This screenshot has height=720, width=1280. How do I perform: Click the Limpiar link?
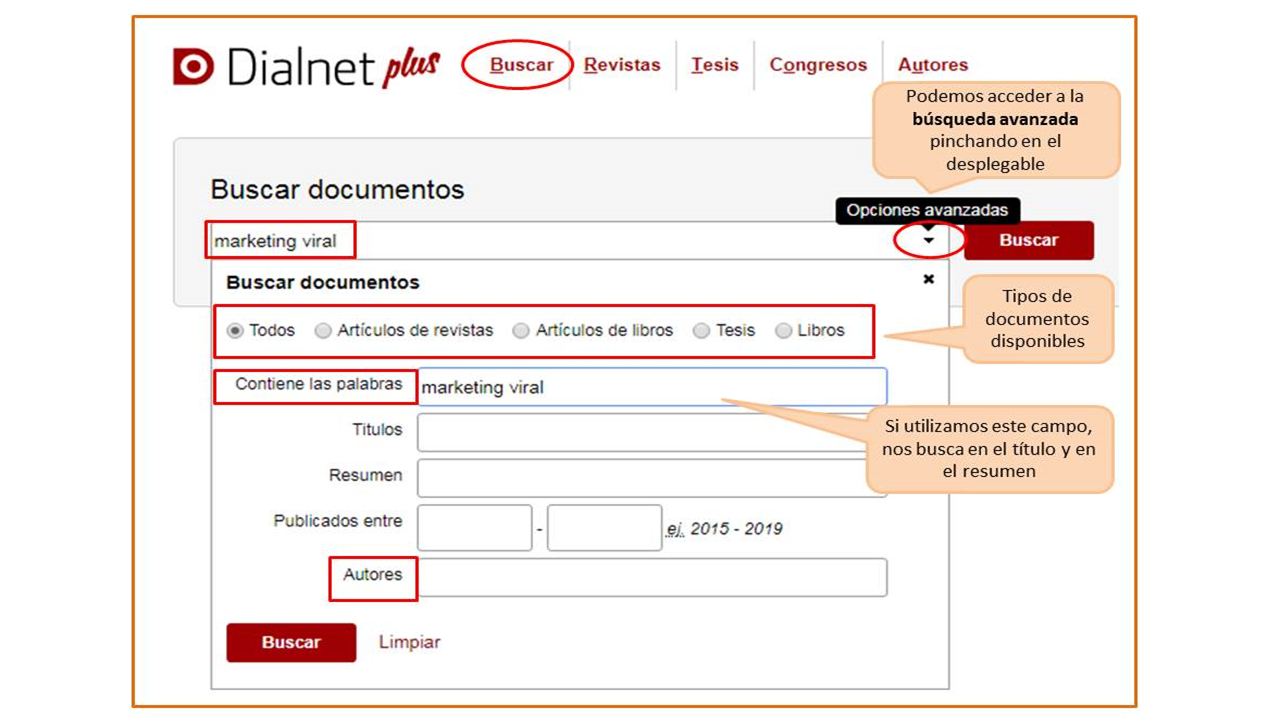[x=409, y=642]
